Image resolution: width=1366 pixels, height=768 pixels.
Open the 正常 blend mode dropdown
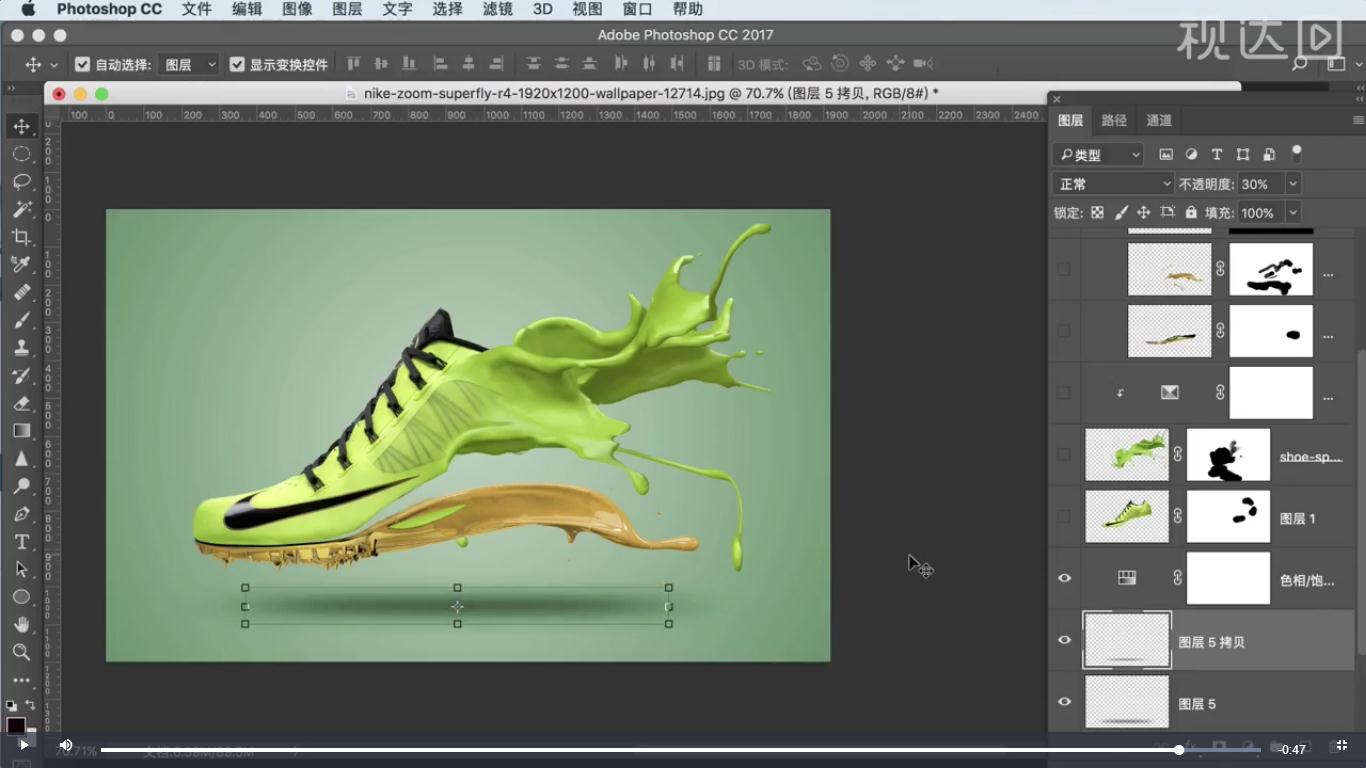(x=1113, y=184)
